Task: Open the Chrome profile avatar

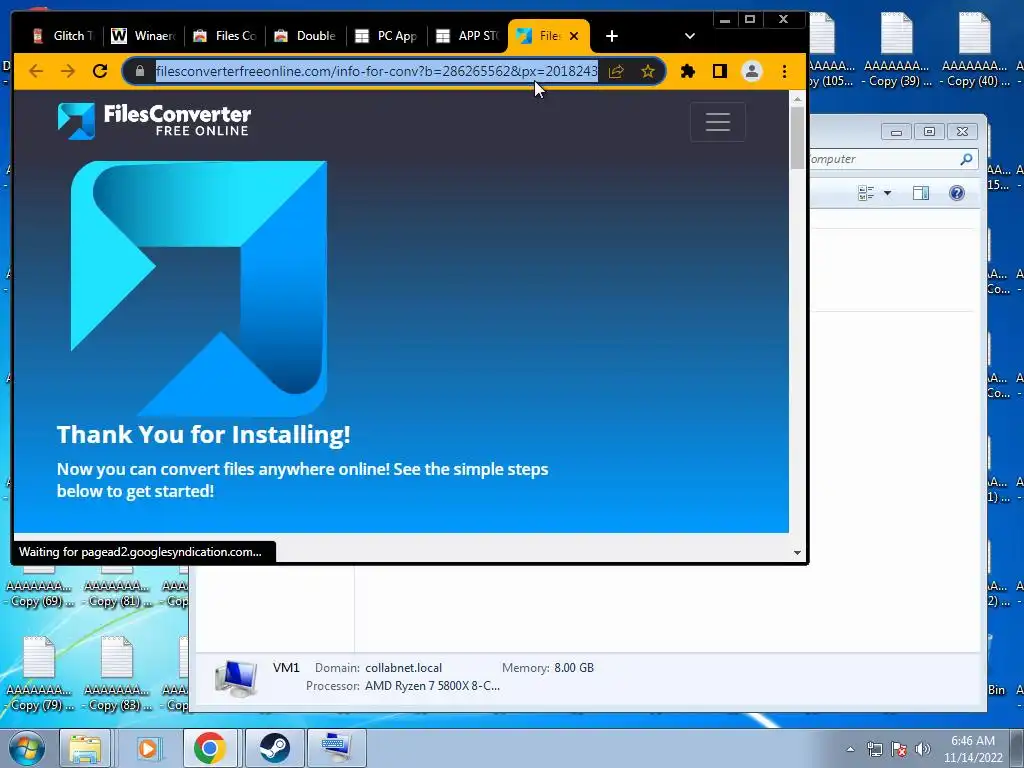Action: point(752,71)
